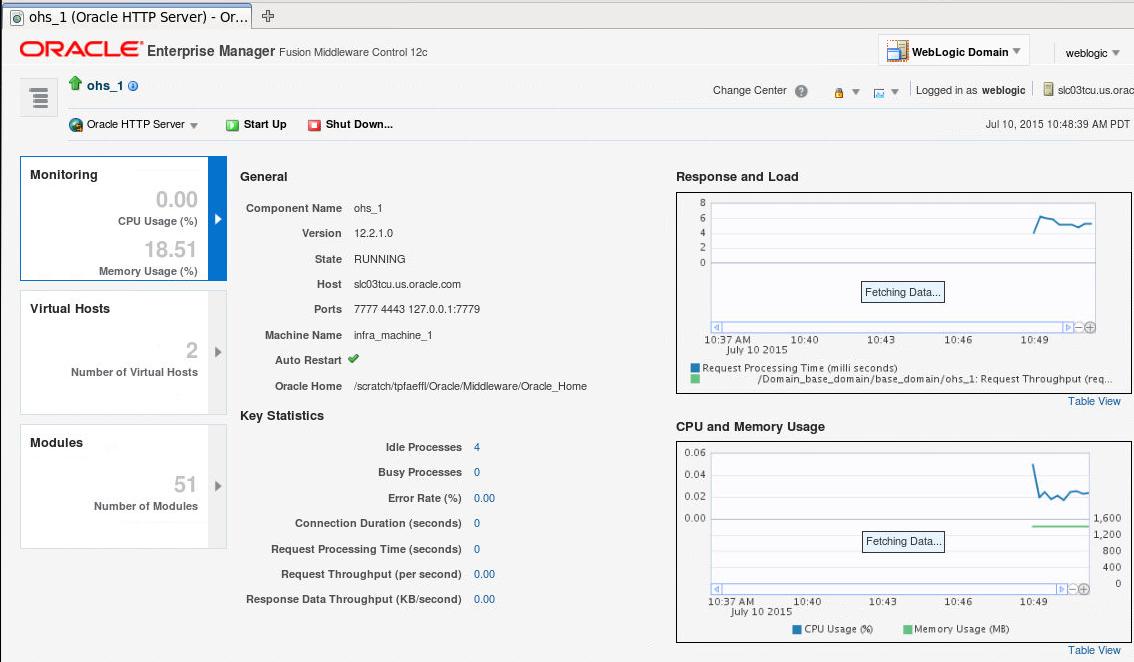This screenshot has height=662, width=1134.
Task: Click the recording session icon beside the lock
Action: [x=879, y=93]
